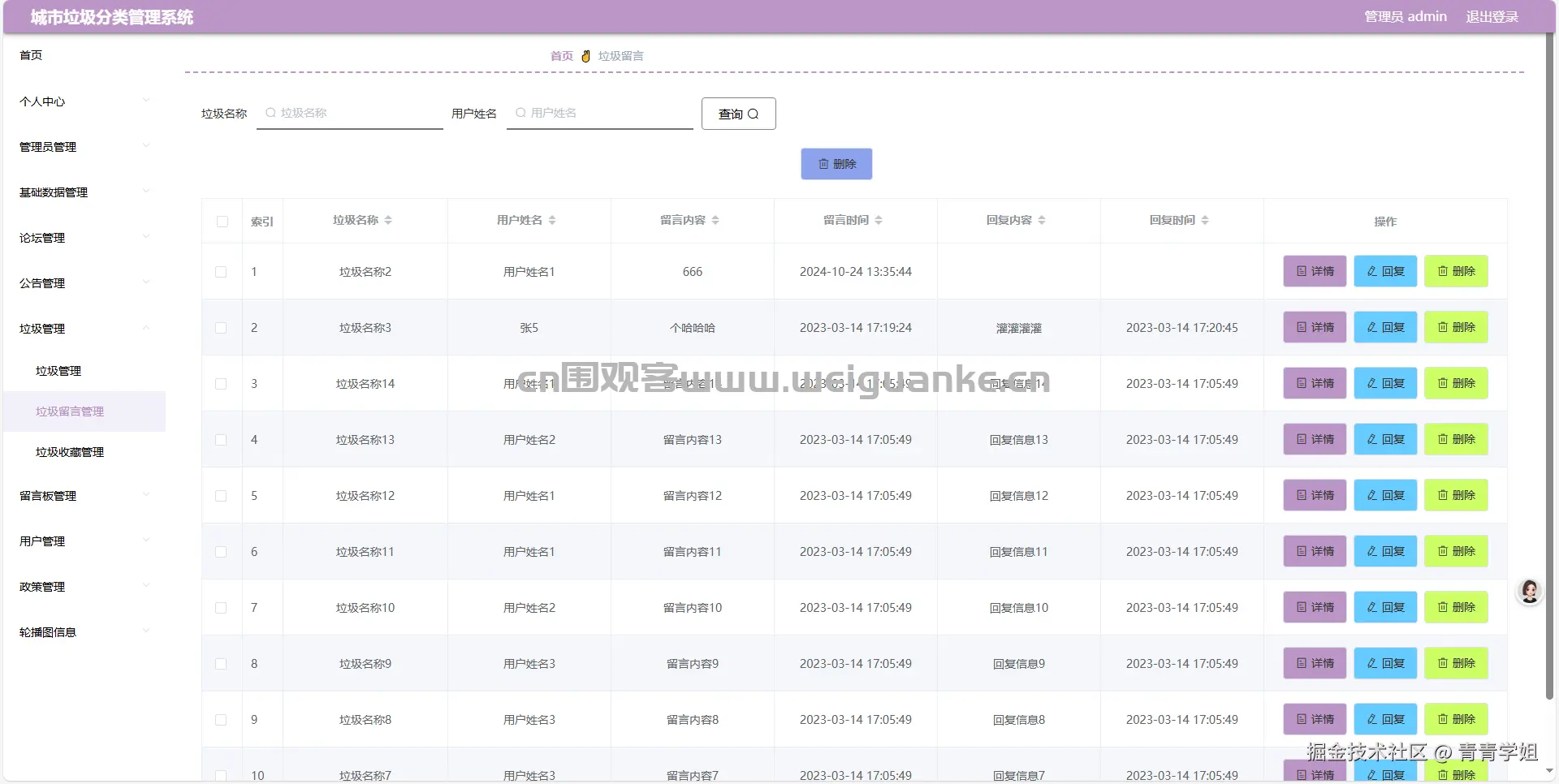Tick the checkbox for row 垃圾名称13

[x=221, y=440]
